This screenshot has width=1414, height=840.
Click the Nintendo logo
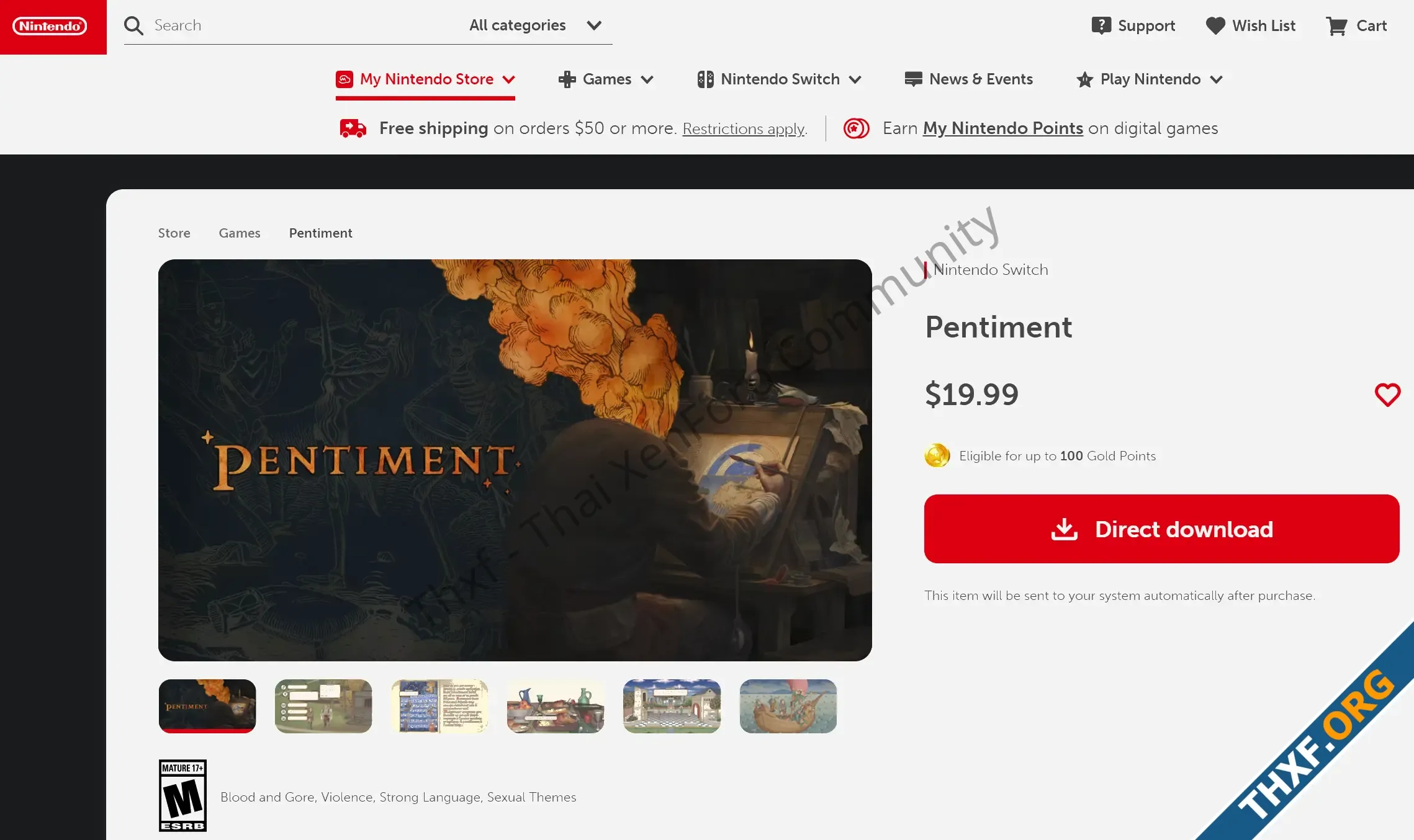[50, 26]
